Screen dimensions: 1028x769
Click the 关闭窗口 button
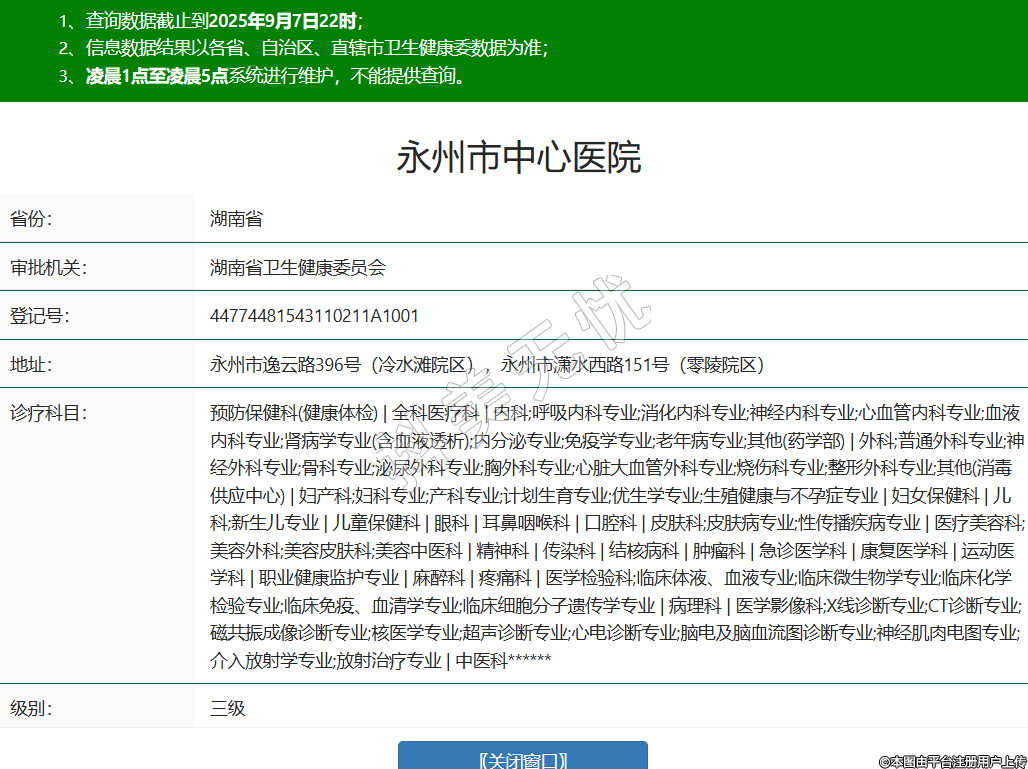[522, 758]
